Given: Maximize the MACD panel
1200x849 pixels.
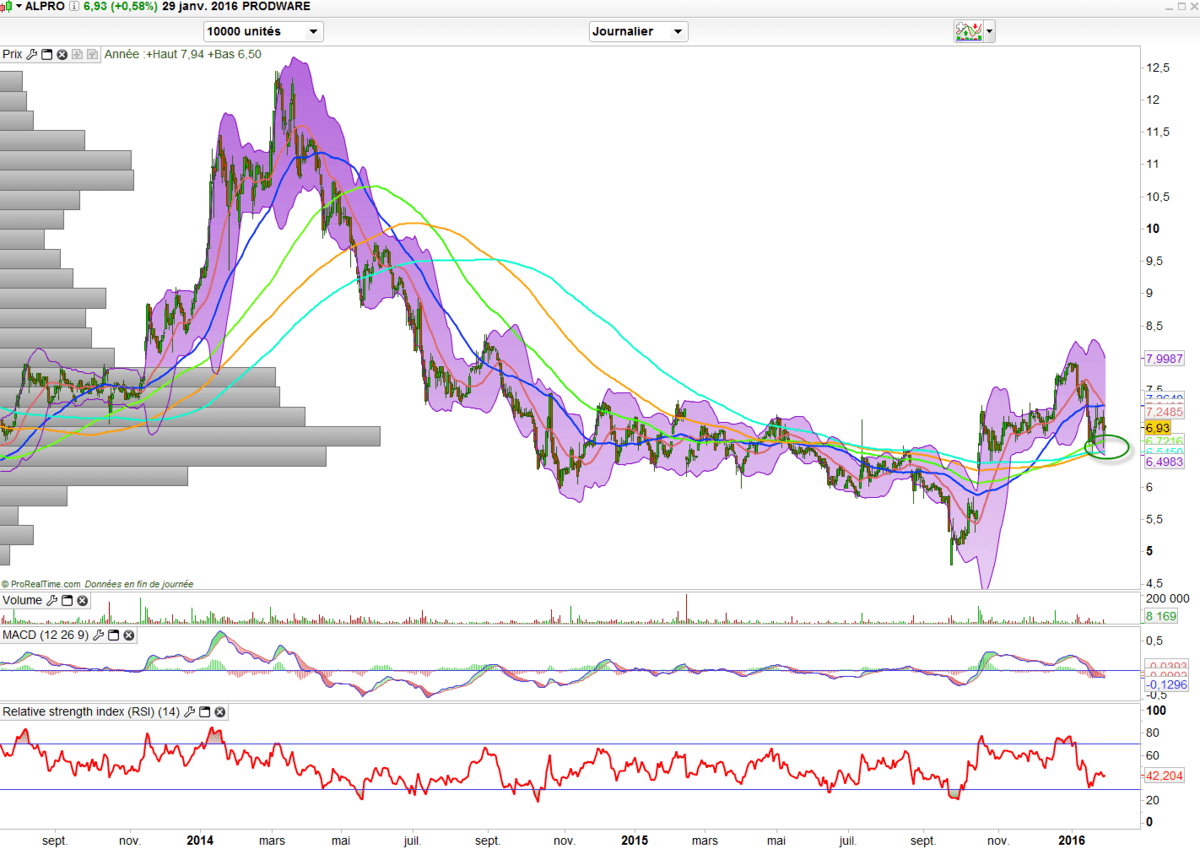Looking at the screenshot, I should 113,635.
